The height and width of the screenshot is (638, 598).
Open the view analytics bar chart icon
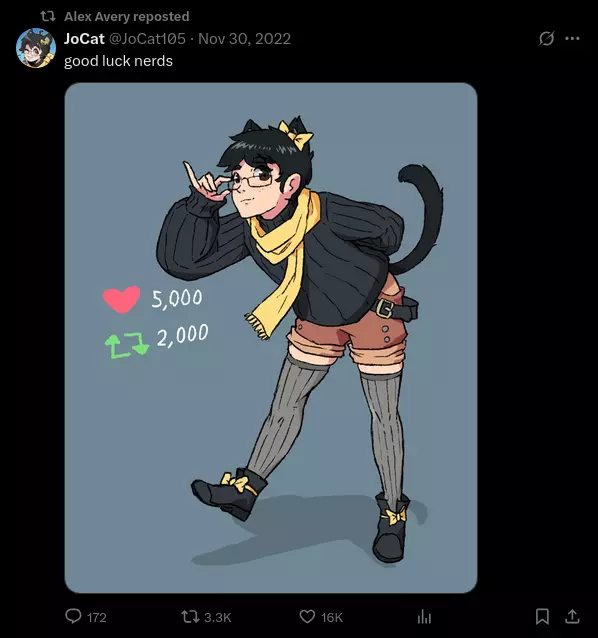point(424,617)
